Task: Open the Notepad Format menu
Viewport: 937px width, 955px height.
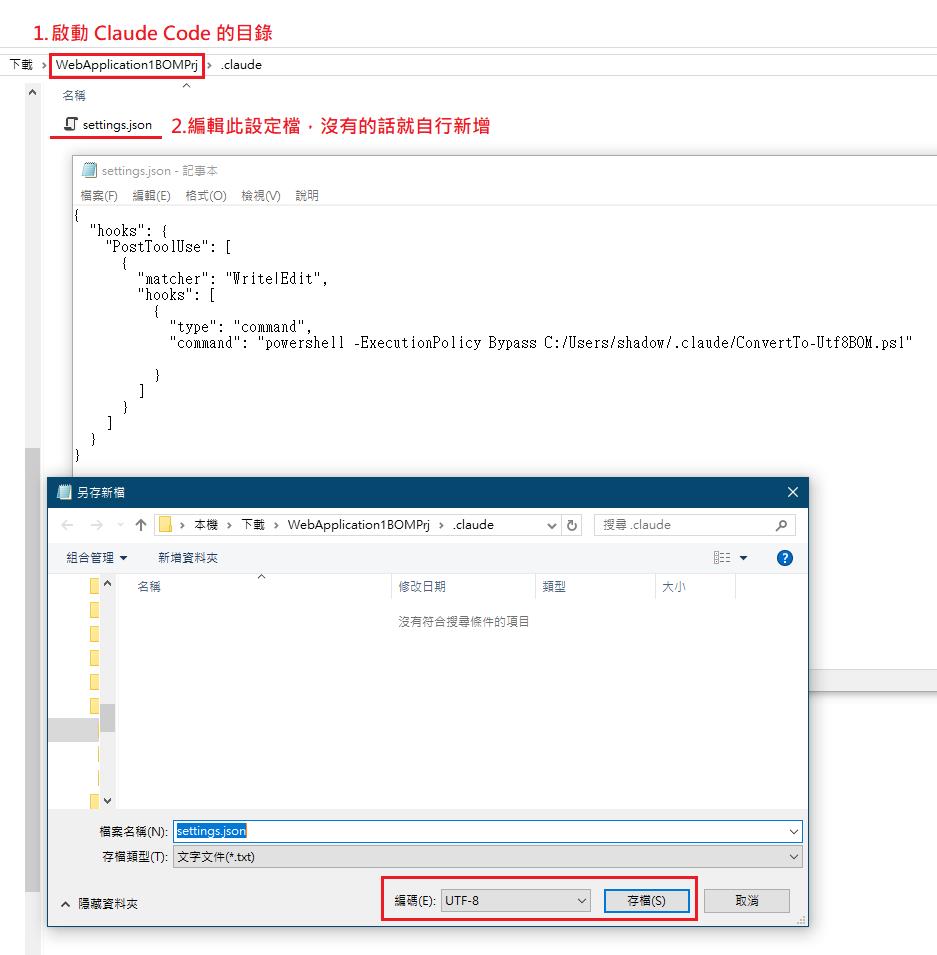Action: (205, 196)
